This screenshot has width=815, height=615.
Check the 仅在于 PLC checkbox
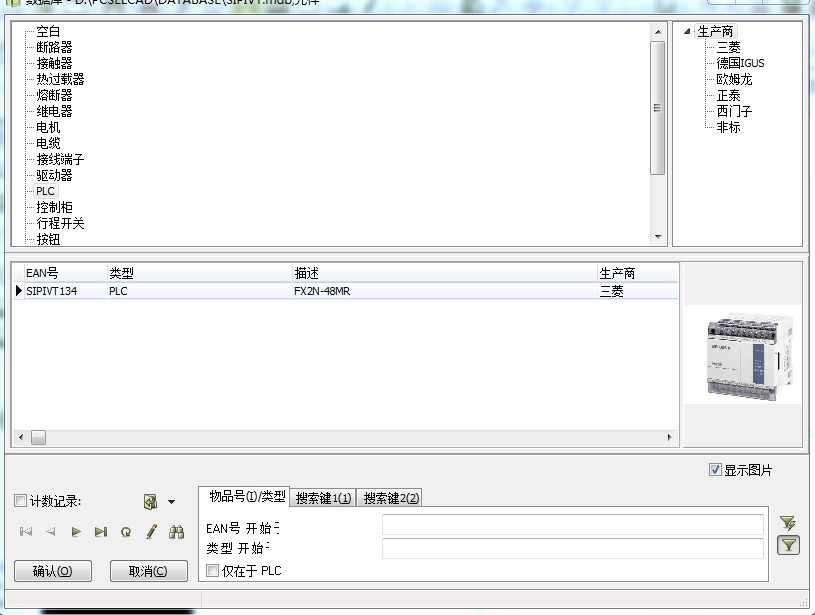pos(212,570)
